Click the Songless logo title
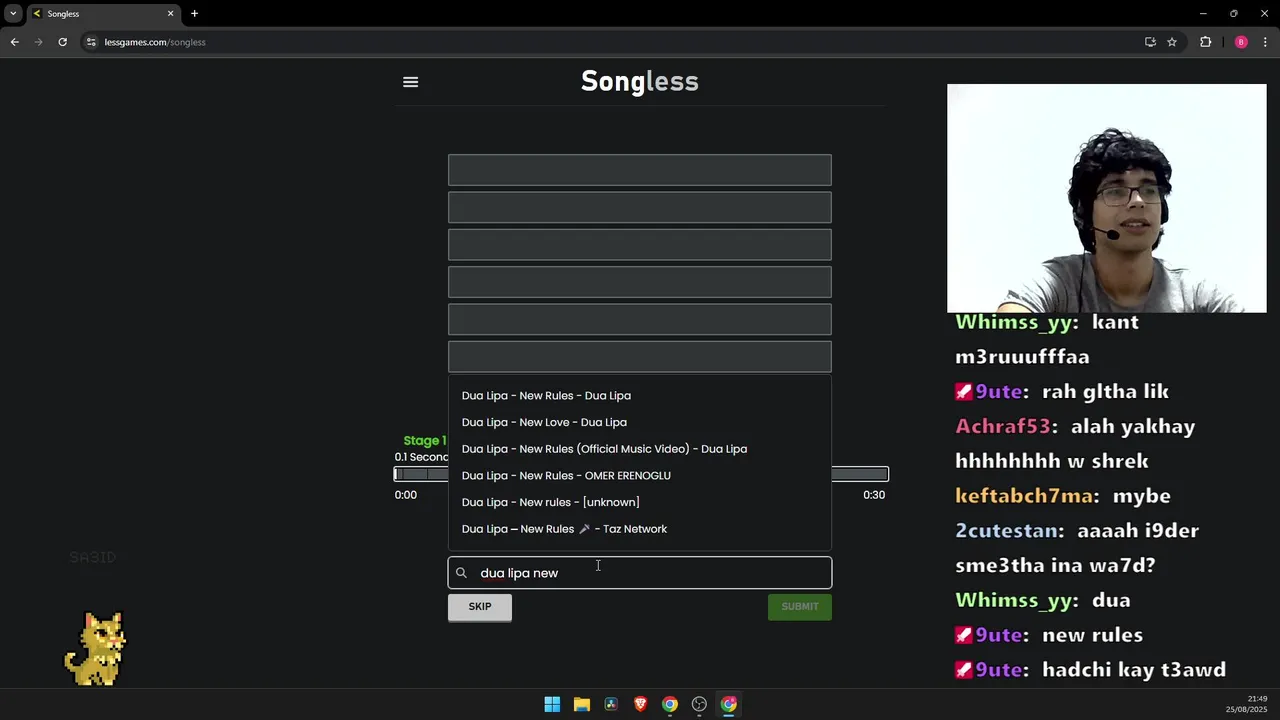This screenshot has height=720, width=1280. (x=640, y=81)
